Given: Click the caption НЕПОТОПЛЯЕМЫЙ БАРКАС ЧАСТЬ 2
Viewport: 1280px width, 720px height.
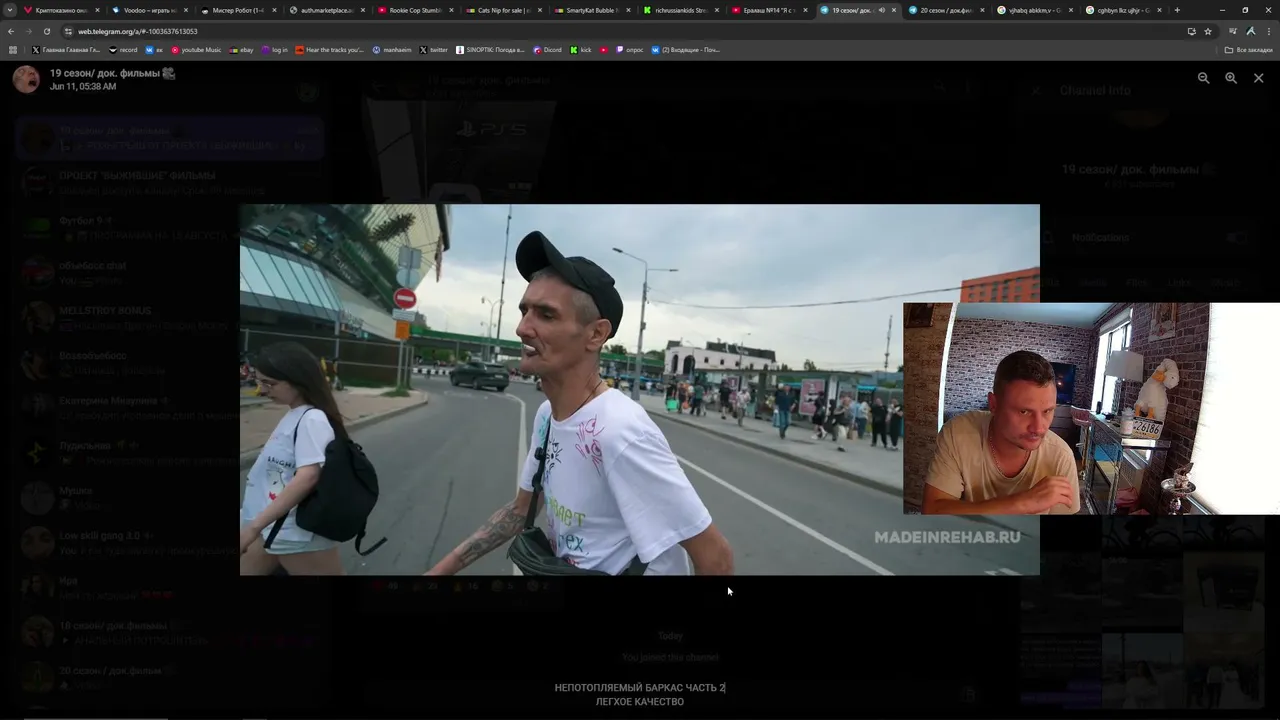Looking at the screenshot, I should click(x=640, y=688).
